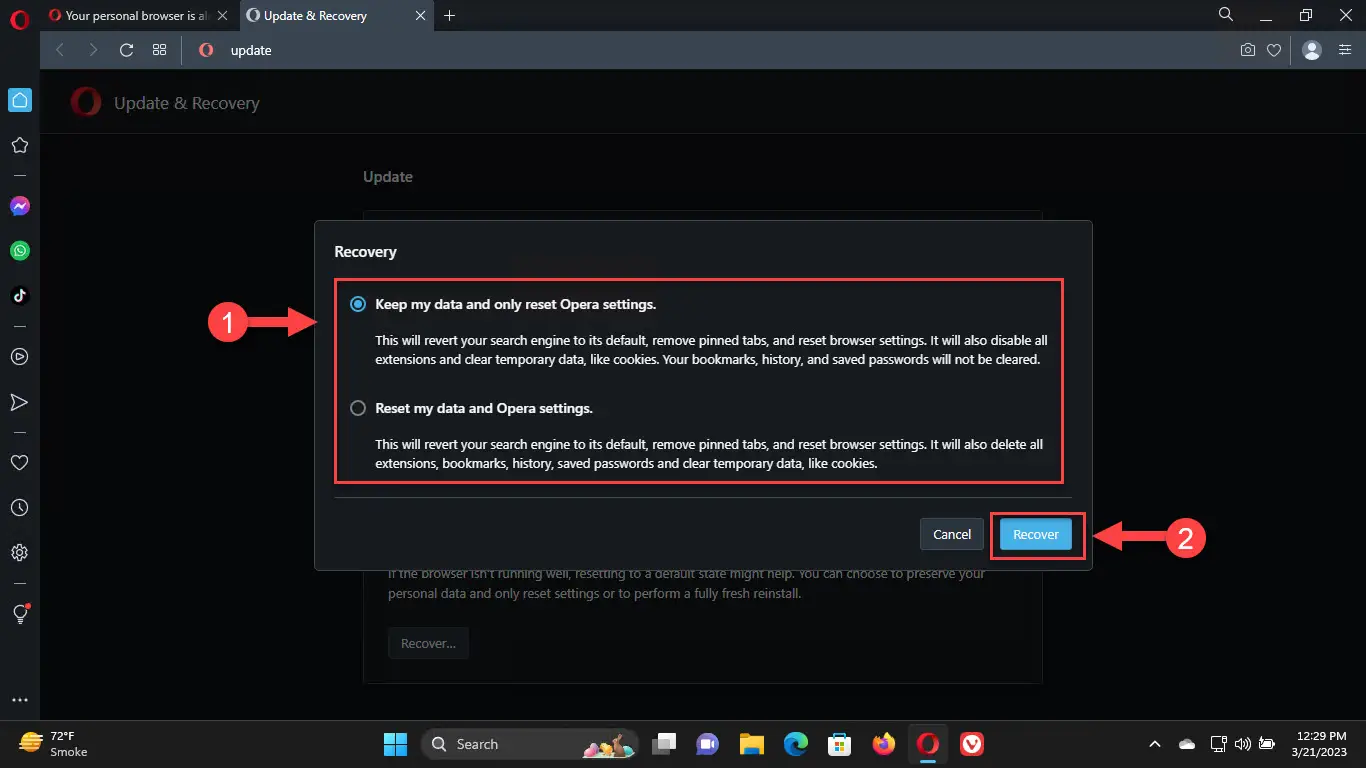
Task: Reload the page
Action: [126, 50]
